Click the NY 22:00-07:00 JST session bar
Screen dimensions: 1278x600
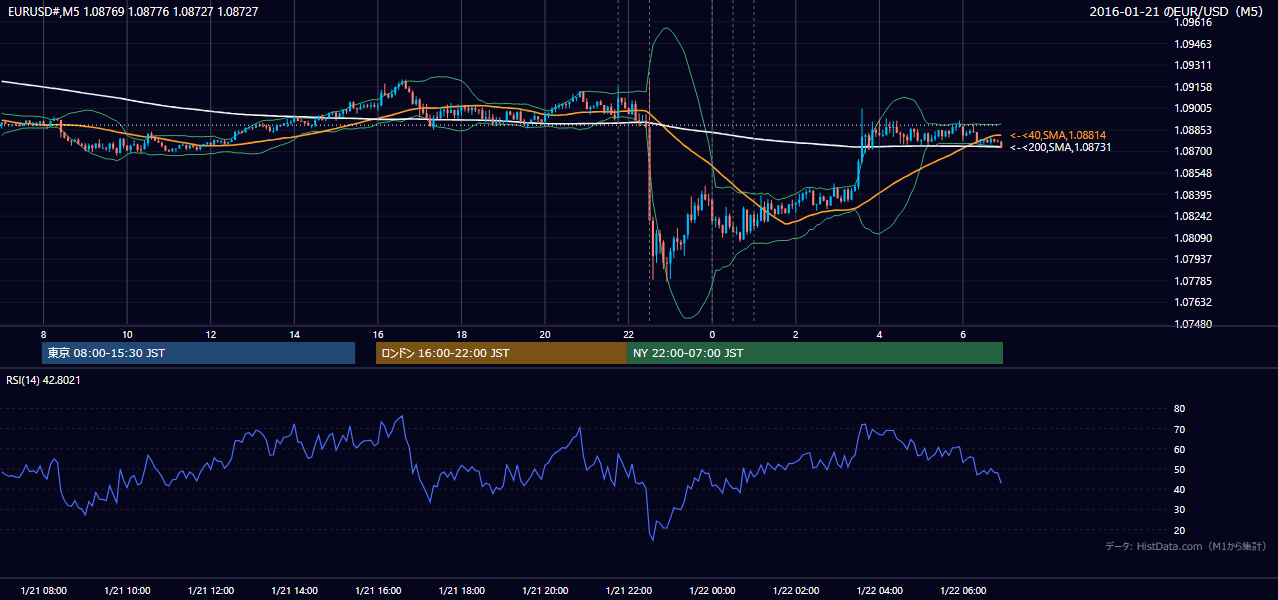[x=815, y=353]
